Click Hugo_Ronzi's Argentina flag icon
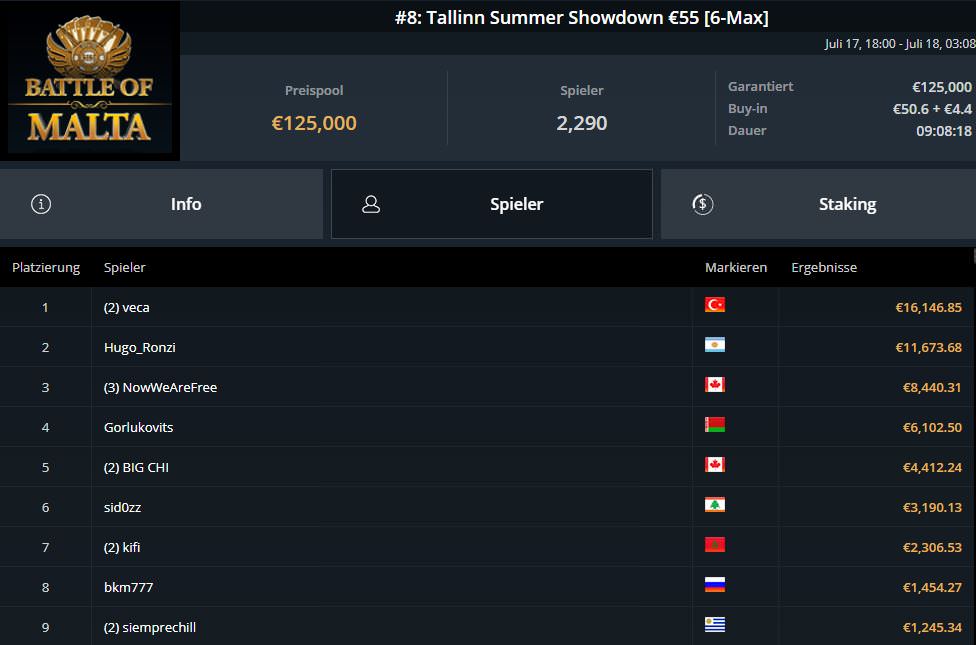The height and width of the screenshot is (645, 976). pos(715,345)
